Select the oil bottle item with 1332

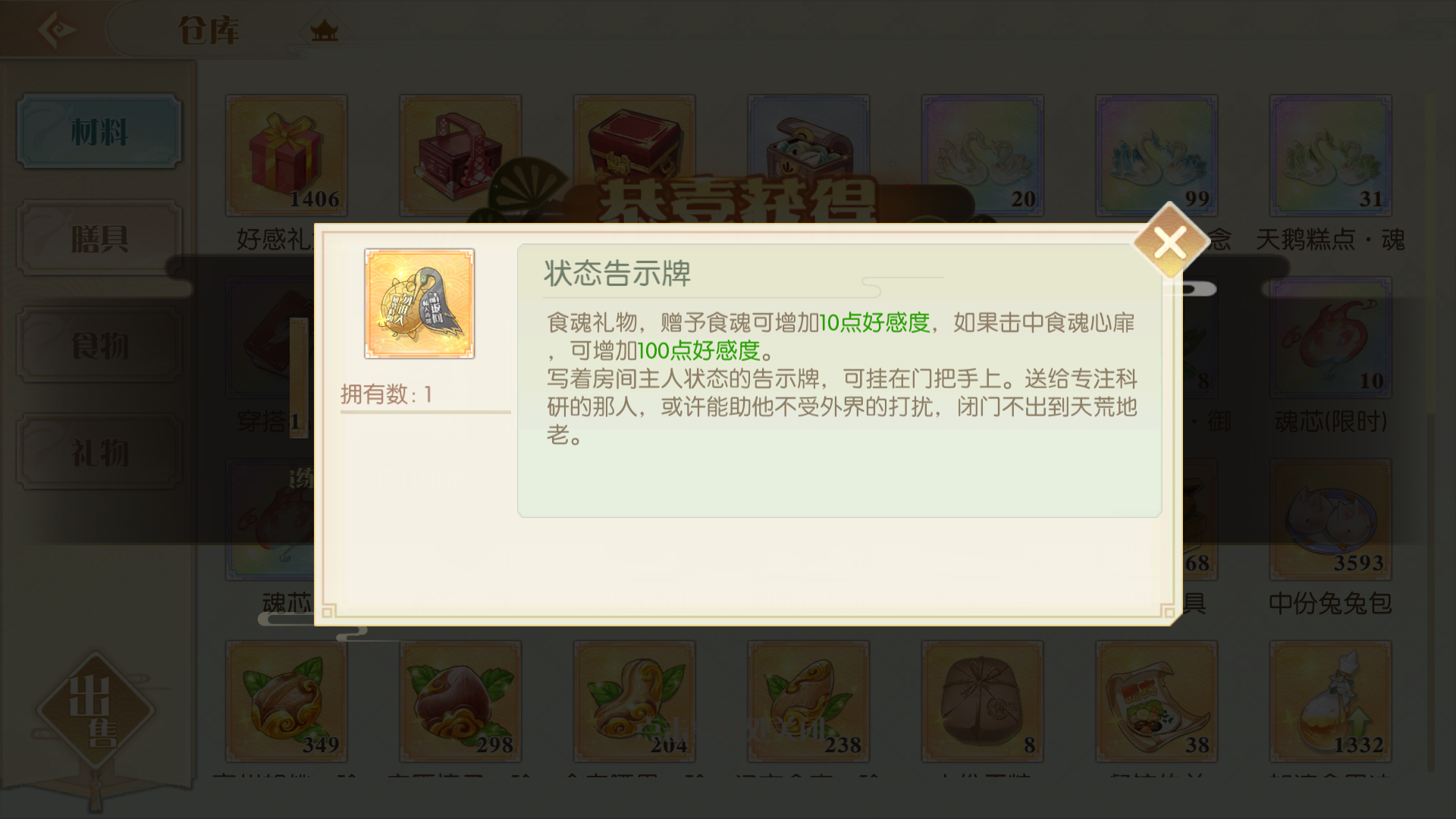click(1330, 701)
